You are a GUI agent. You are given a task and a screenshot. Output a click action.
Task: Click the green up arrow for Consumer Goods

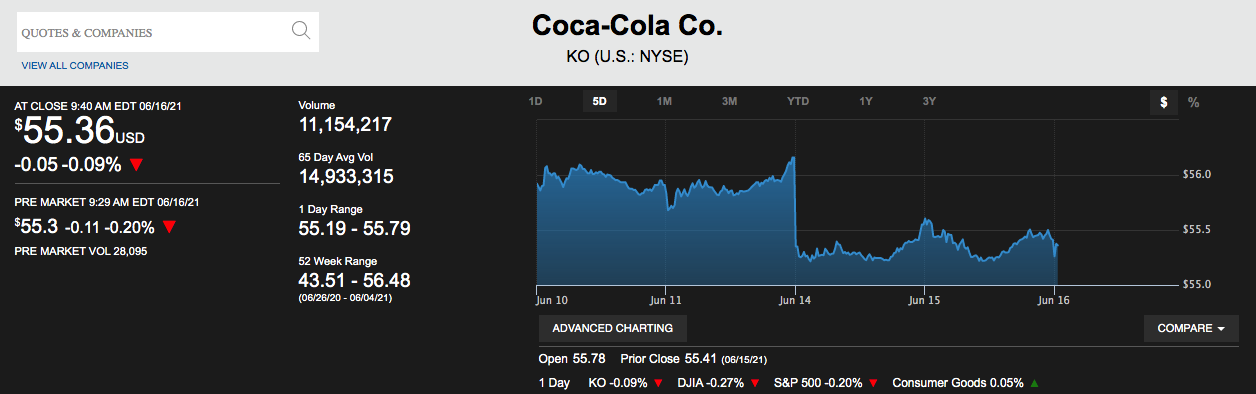1034,383
